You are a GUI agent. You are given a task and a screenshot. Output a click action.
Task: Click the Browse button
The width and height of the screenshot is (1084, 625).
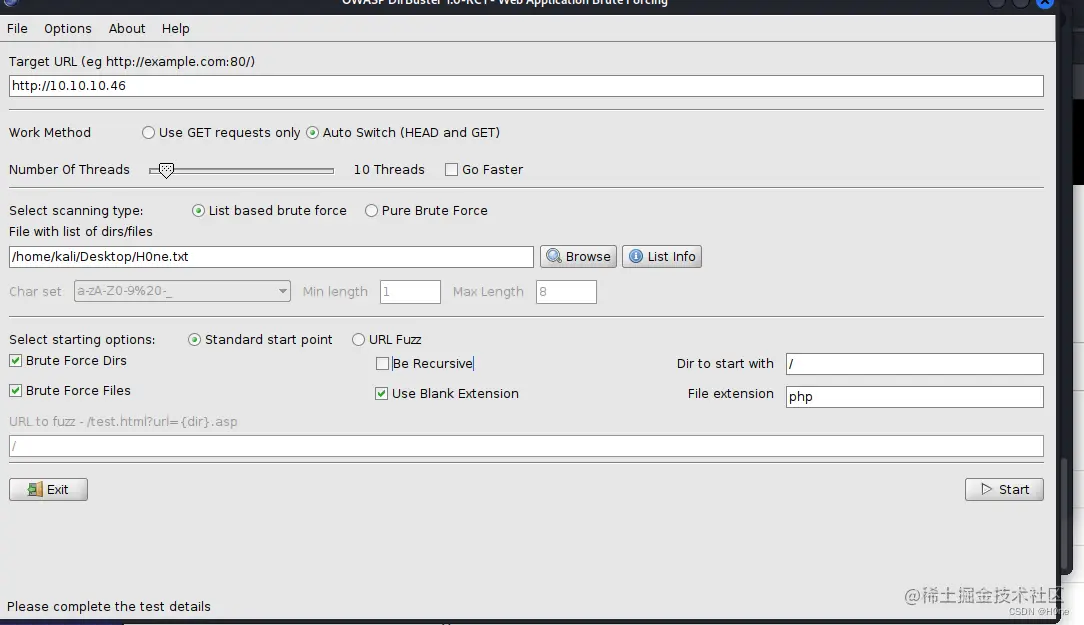click(579, 256)
